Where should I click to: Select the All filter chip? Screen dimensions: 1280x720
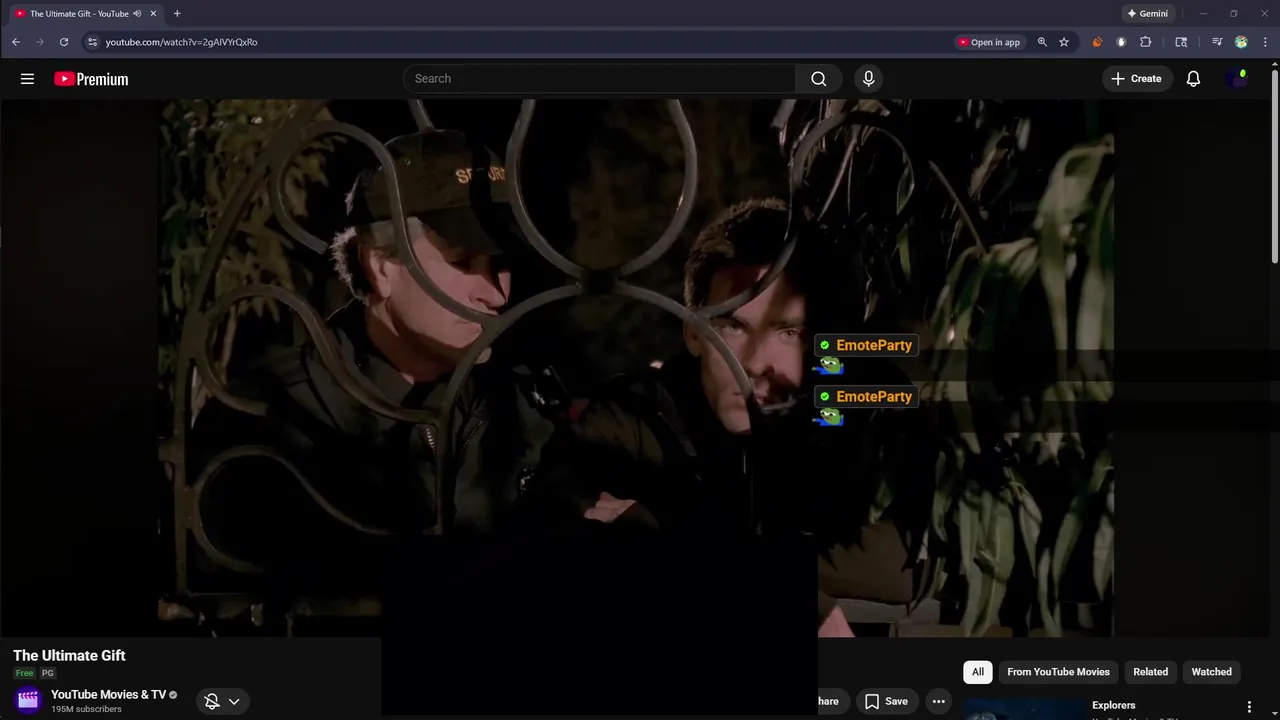978,672
